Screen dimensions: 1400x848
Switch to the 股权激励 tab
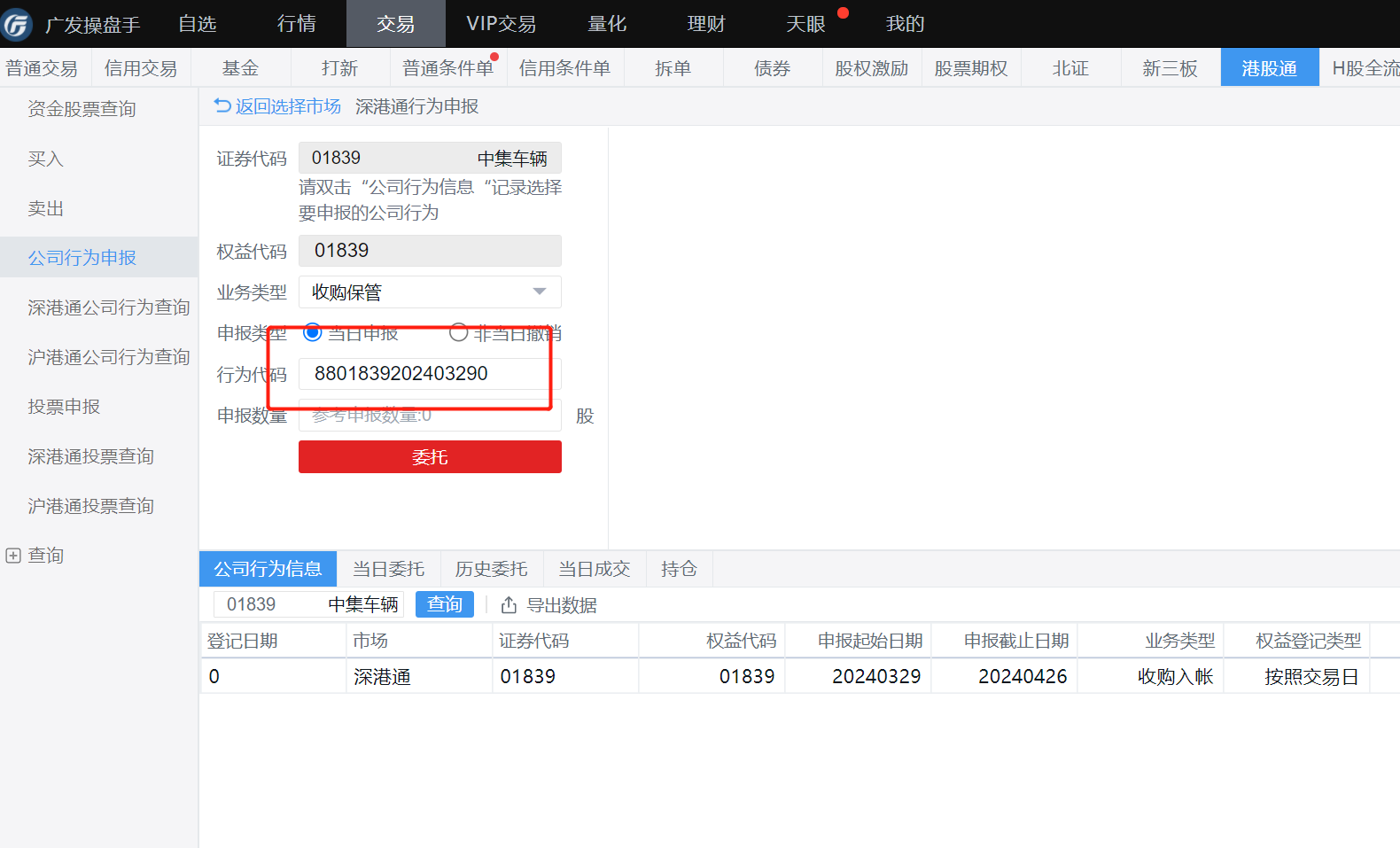pyautogui.click(x=872, y=68)
